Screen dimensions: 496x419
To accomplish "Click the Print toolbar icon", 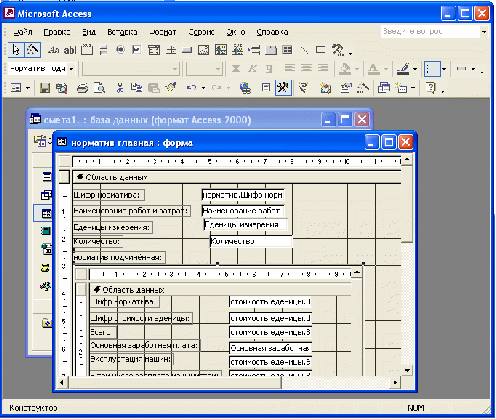I will pos(82,88).
